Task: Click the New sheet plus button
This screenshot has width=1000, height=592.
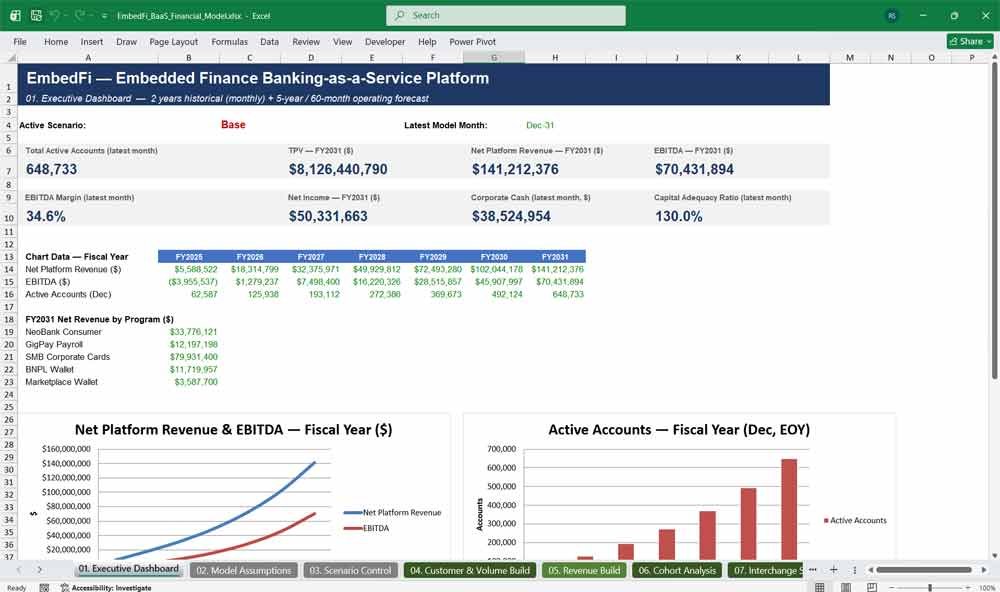Action: pos(834,570)
